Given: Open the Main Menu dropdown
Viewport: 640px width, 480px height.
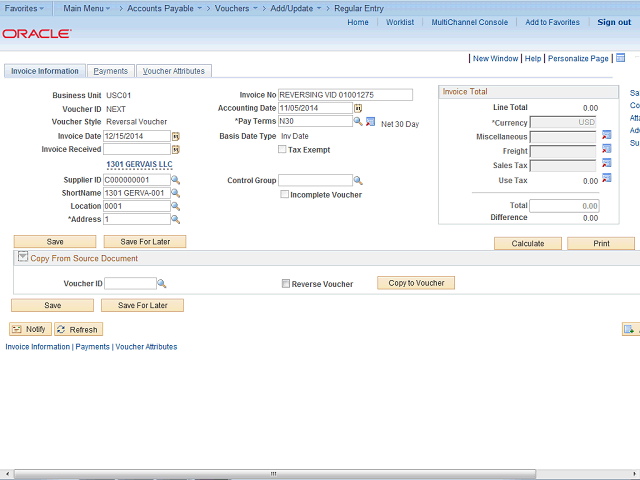Looking at the screenshot, I should [x=87, y=8].
